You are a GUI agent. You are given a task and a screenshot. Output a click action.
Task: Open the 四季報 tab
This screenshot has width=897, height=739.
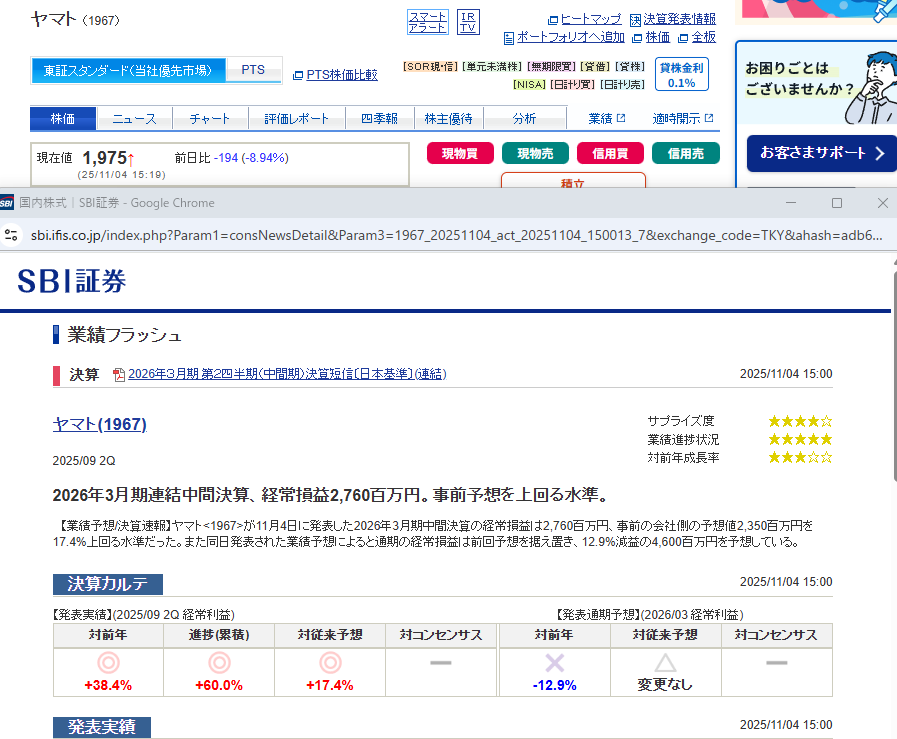click(379, 119)
